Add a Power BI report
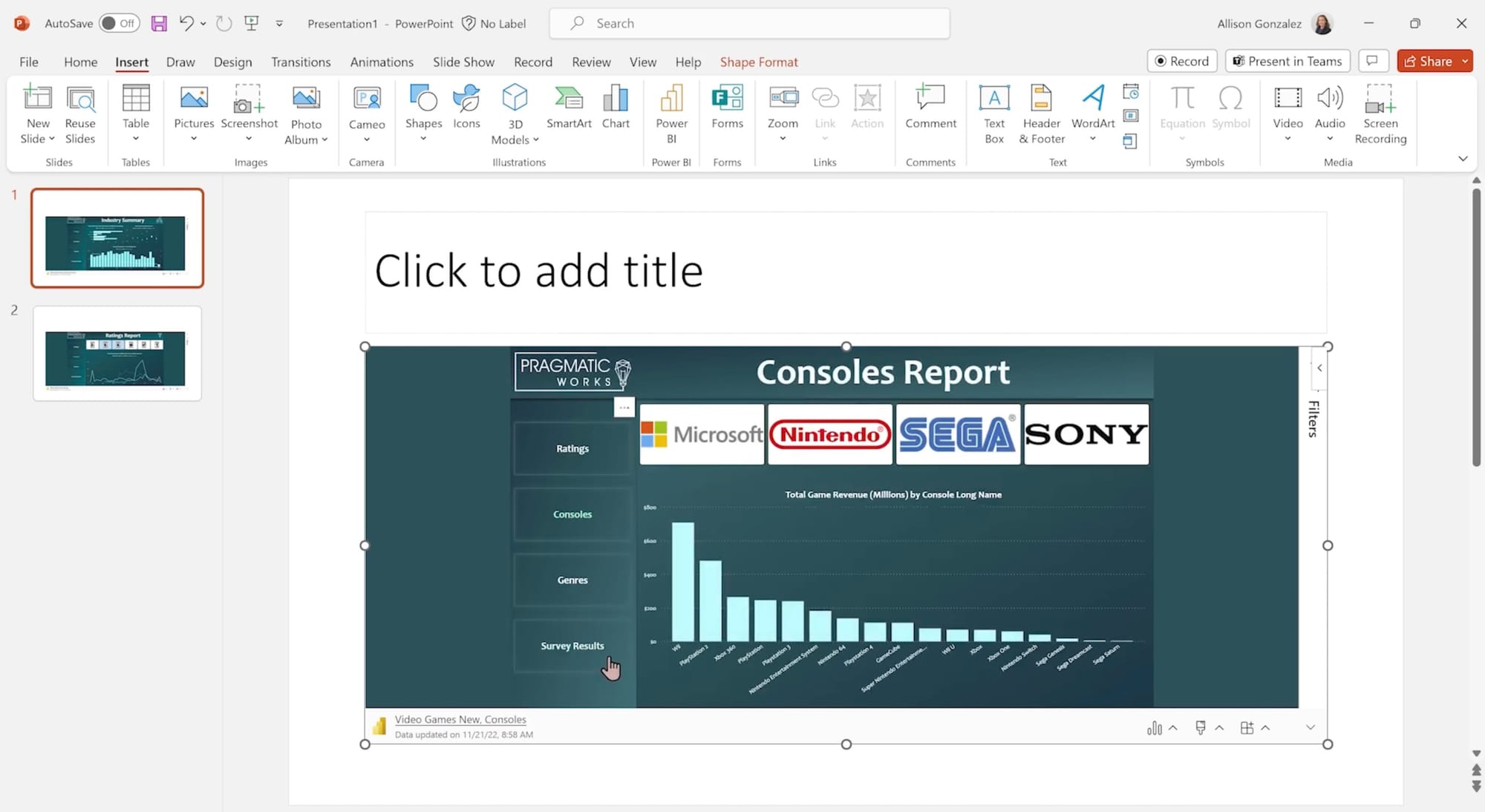This screenshot has height=812, width=1485. 671,114
